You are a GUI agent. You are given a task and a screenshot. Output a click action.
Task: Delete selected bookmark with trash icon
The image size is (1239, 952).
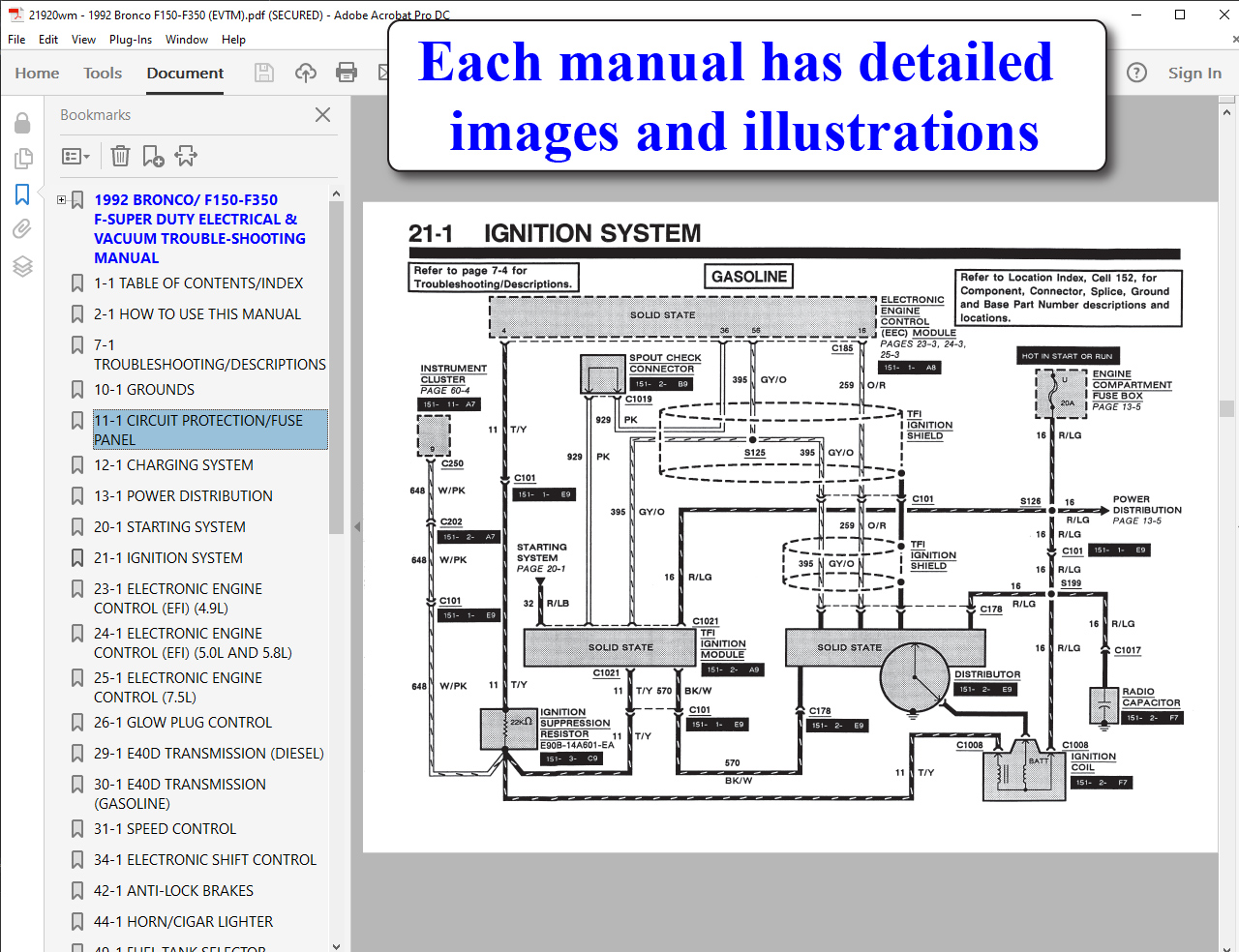tap(120, 156)
